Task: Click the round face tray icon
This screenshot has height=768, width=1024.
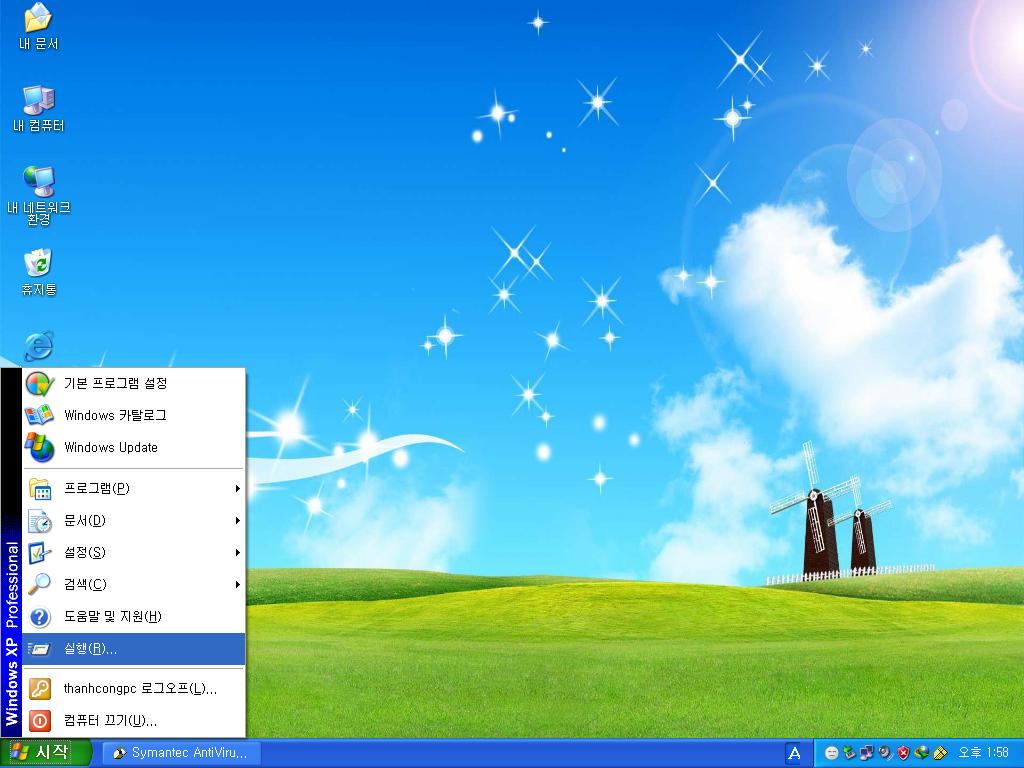Action: [831, 753]
